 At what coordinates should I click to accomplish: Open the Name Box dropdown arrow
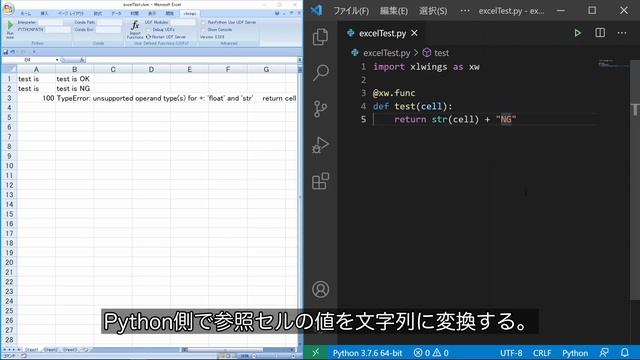click(57, 60)
